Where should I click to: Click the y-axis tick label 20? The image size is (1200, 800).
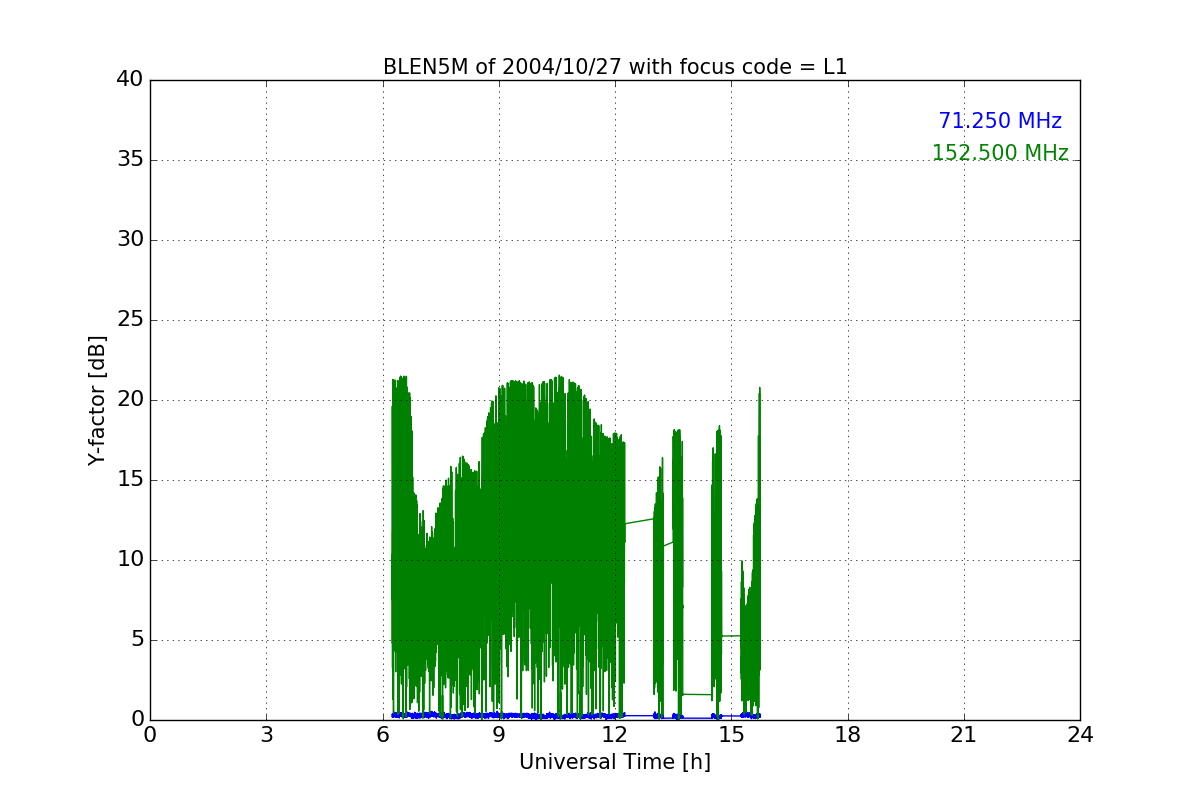pos(130,400)
